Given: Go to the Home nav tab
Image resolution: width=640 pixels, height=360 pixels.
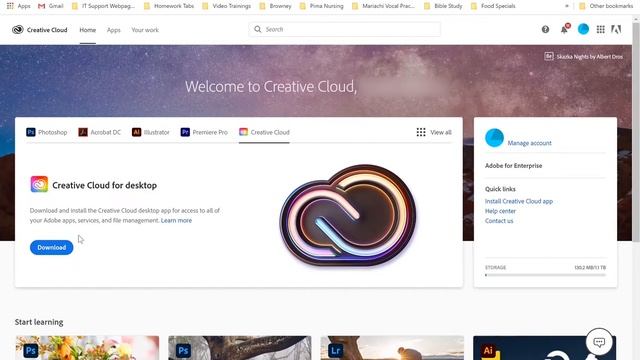Looking at the screenshot, I should pyautogui.click(x=87, y=30).
